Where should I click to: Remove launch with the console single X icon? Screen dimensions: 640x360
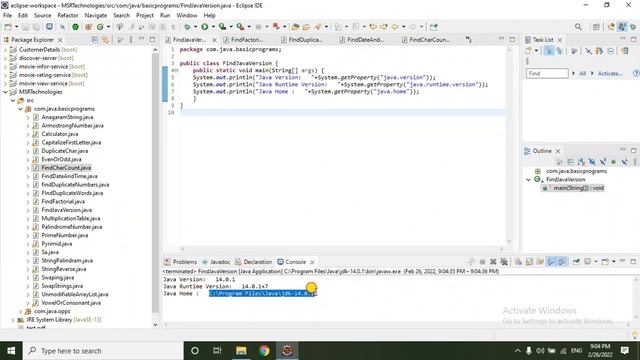coord(493,262)
